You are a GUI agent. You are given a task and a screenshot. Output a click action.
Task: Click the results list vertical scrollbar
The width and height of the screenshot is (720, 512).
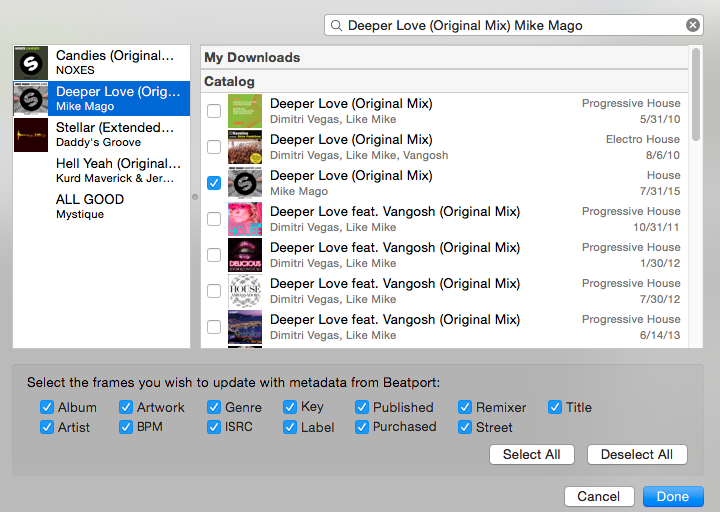pos(695,80)
